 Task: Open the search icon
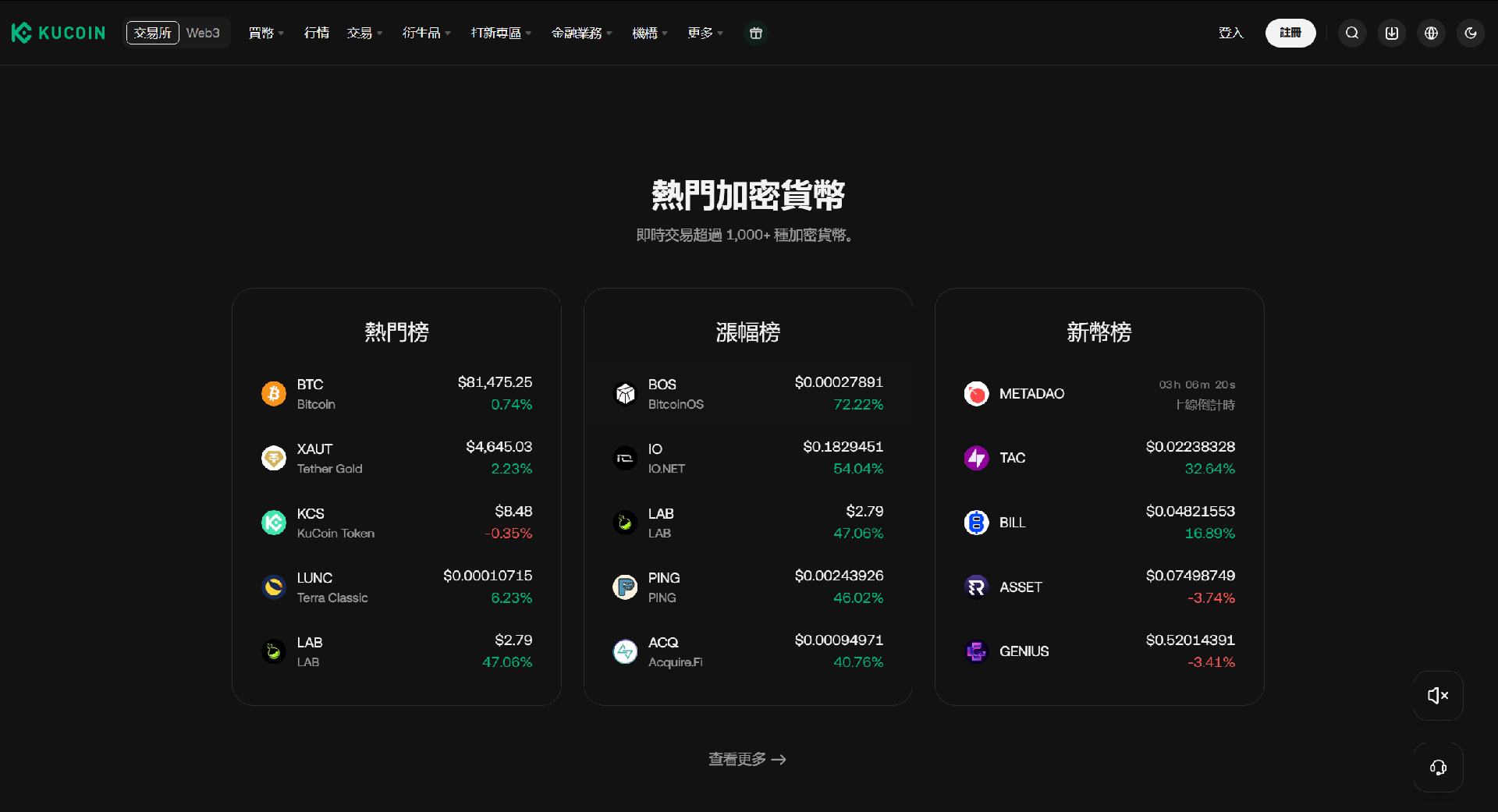1352,33
